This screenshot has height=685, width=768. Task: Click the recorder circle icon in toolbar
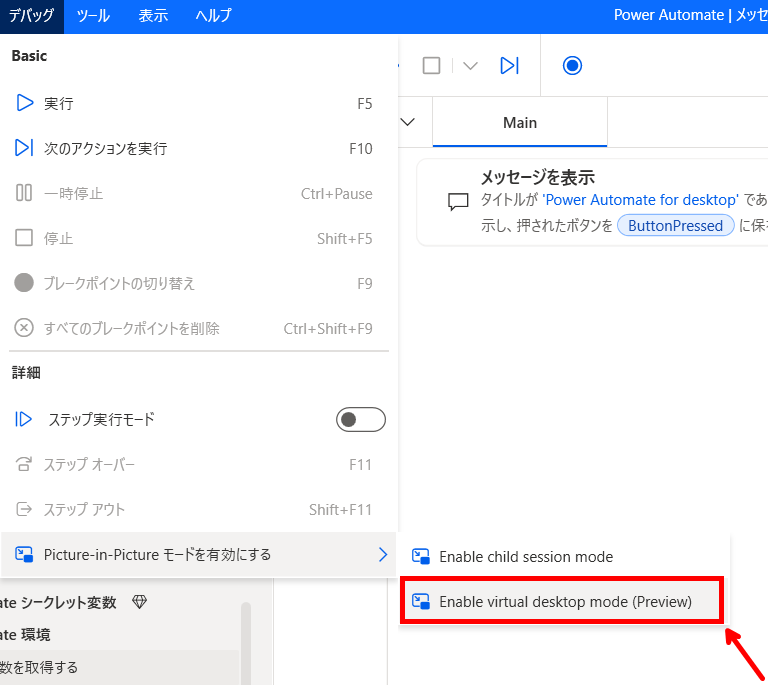(572, 66)
